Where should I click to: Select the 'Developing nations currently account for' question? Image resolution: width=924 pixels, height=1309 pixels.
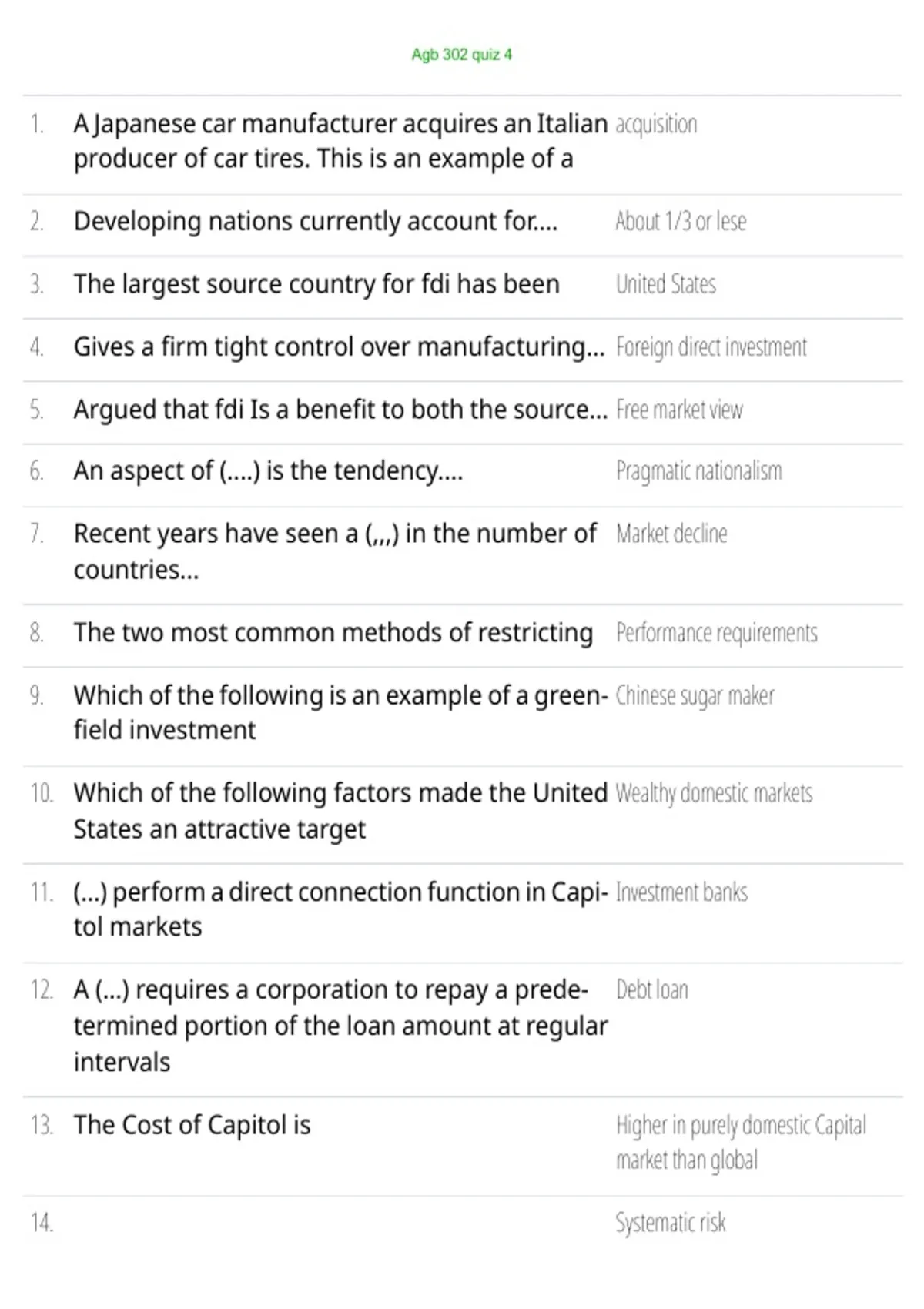(316, 222)
